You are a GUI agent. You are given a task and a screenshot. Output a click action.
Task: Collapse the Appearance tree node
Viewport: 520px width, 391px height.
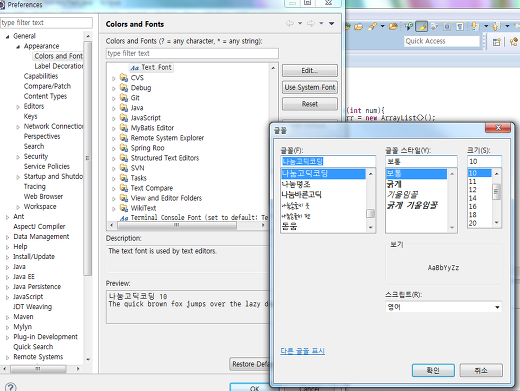(x=18, y=46)
